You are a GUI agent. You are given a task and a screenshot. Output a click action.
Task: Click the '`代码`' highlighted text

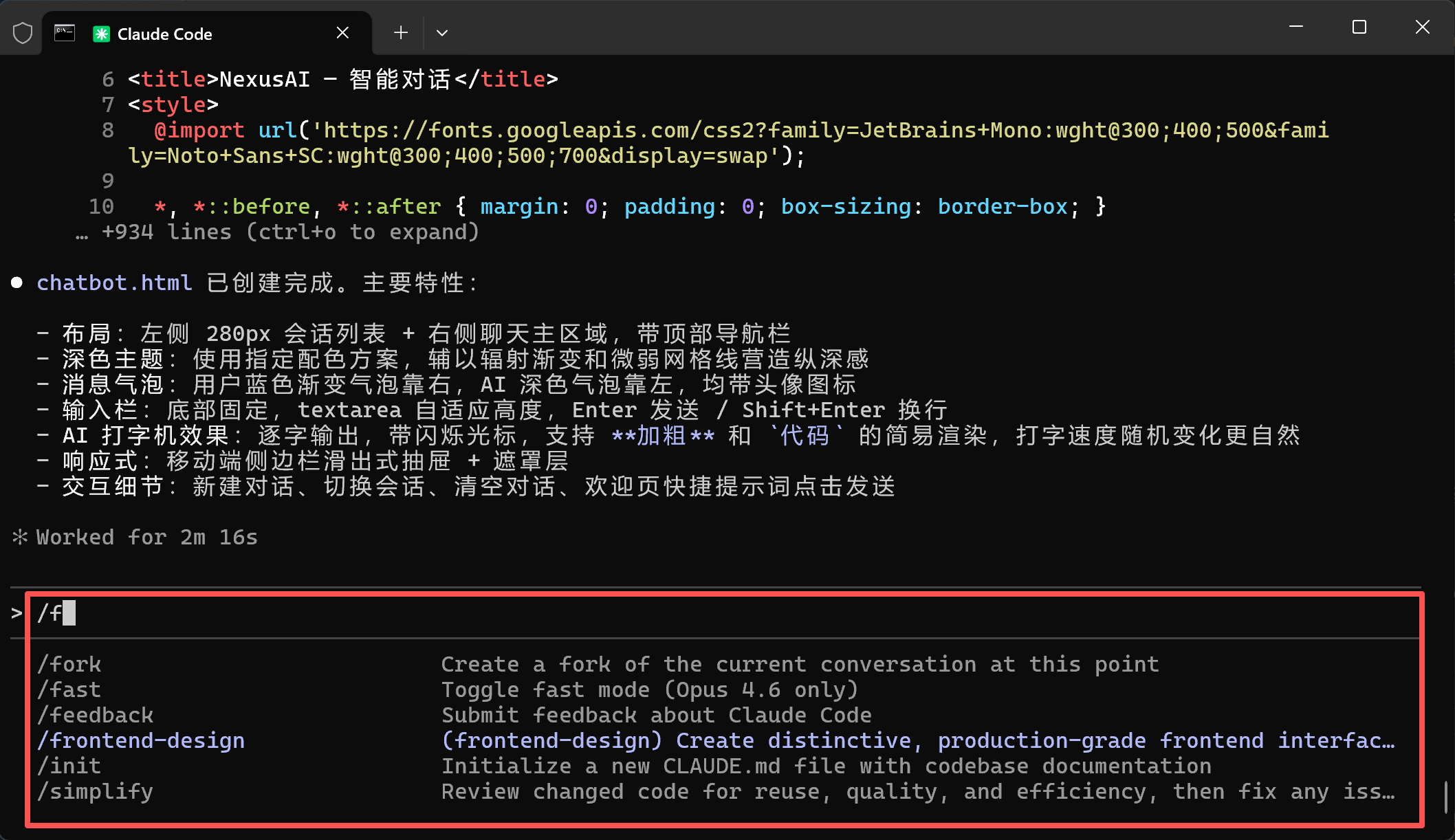tap(806, 435)
